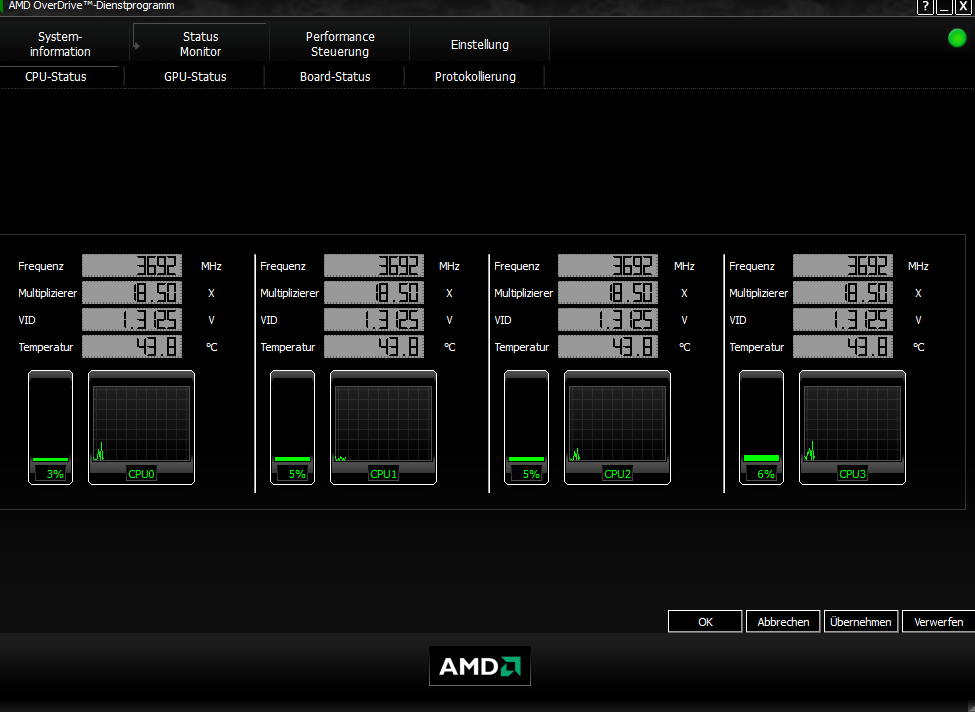Click the CPU1 Frequenz value 3692
Image resolution: width=975 pixels, height=712 pixels.
click(374, 266)
